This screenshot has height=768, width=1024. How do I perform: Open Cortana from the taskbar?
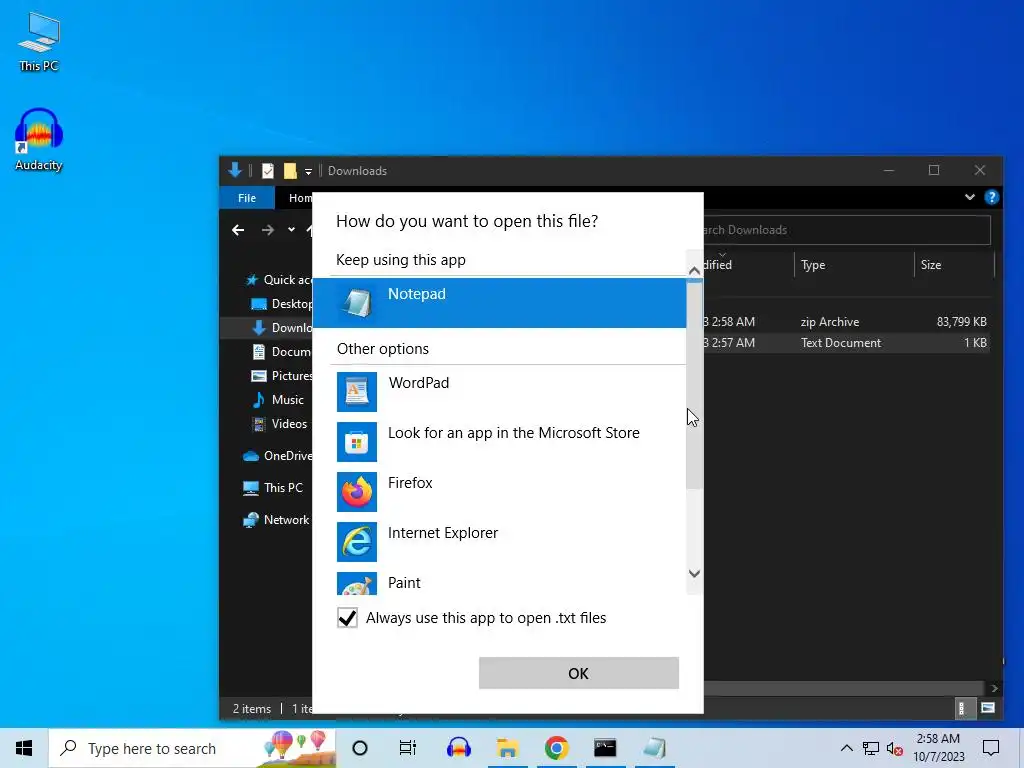pos(360,748)
